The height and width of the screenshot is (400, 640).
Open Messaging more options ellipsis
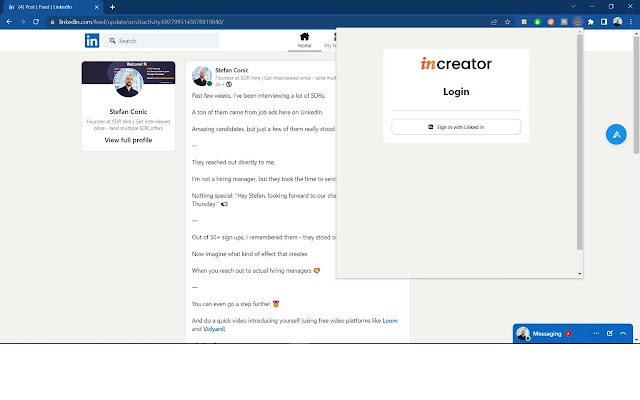pyautogui.click(x=596, y=333)
